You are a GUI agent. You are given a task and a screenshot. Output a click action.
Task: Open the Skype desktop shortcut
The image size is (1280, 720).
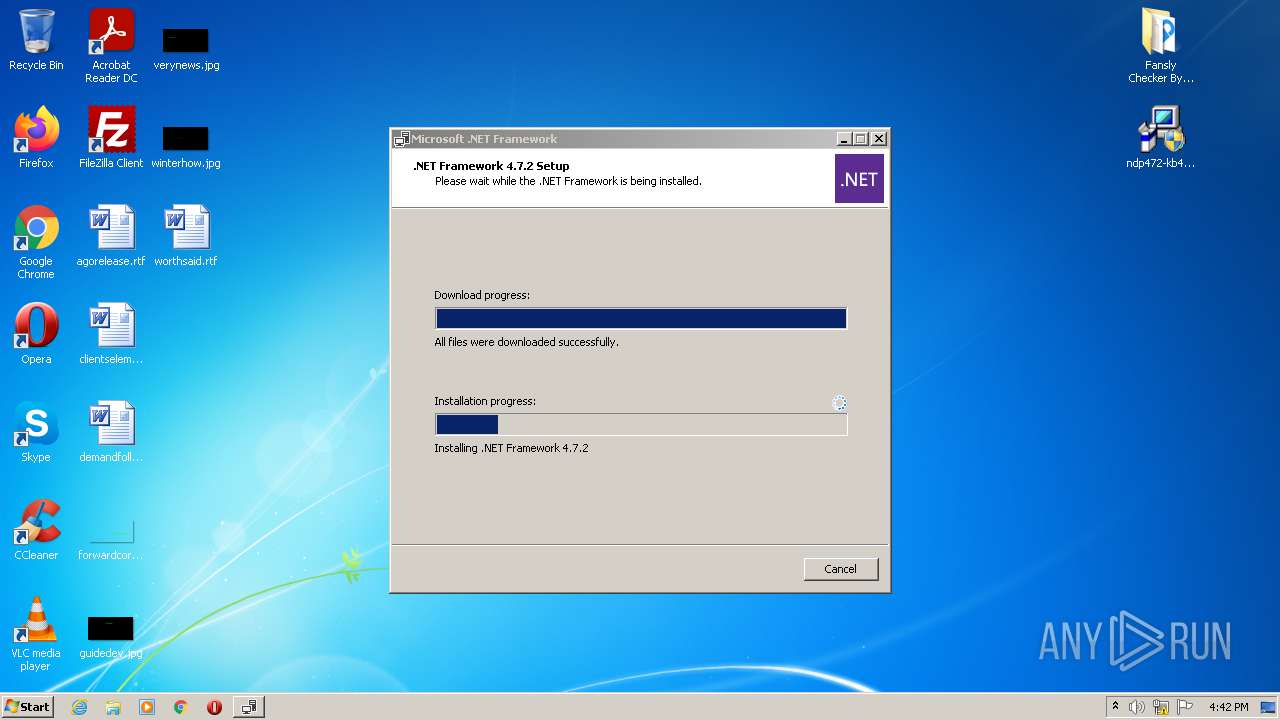tap(36, 432)
